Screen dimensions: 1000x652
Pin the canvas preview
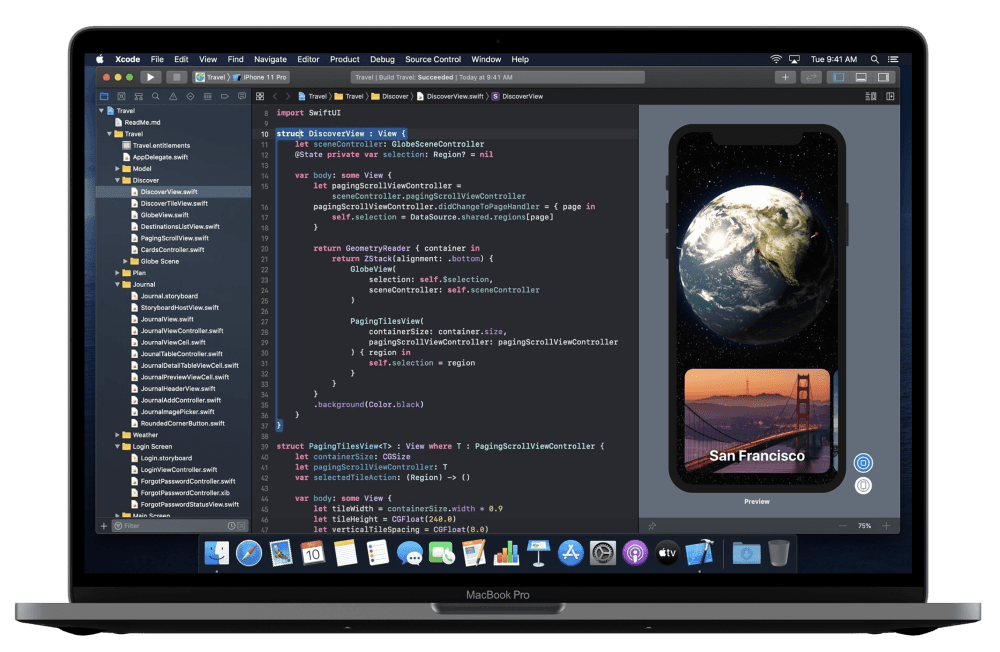pyautogui.click(x=652, y=526)
